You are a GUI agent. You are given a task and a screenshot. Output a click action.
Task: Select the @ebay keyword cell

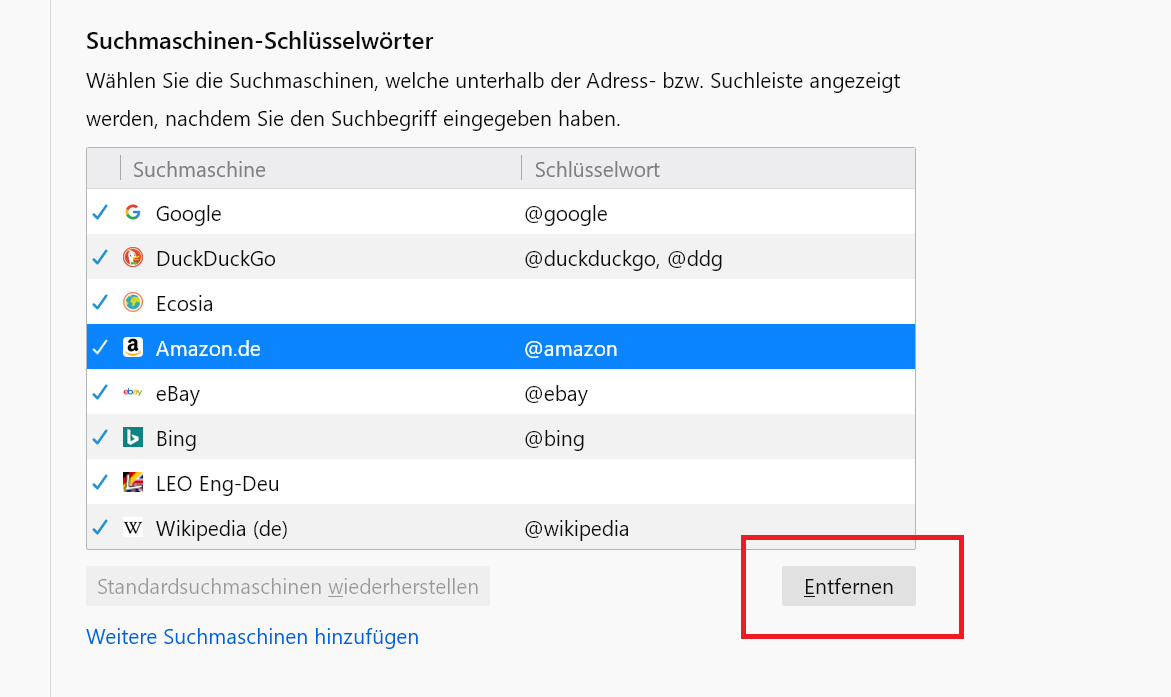point(556,393)
